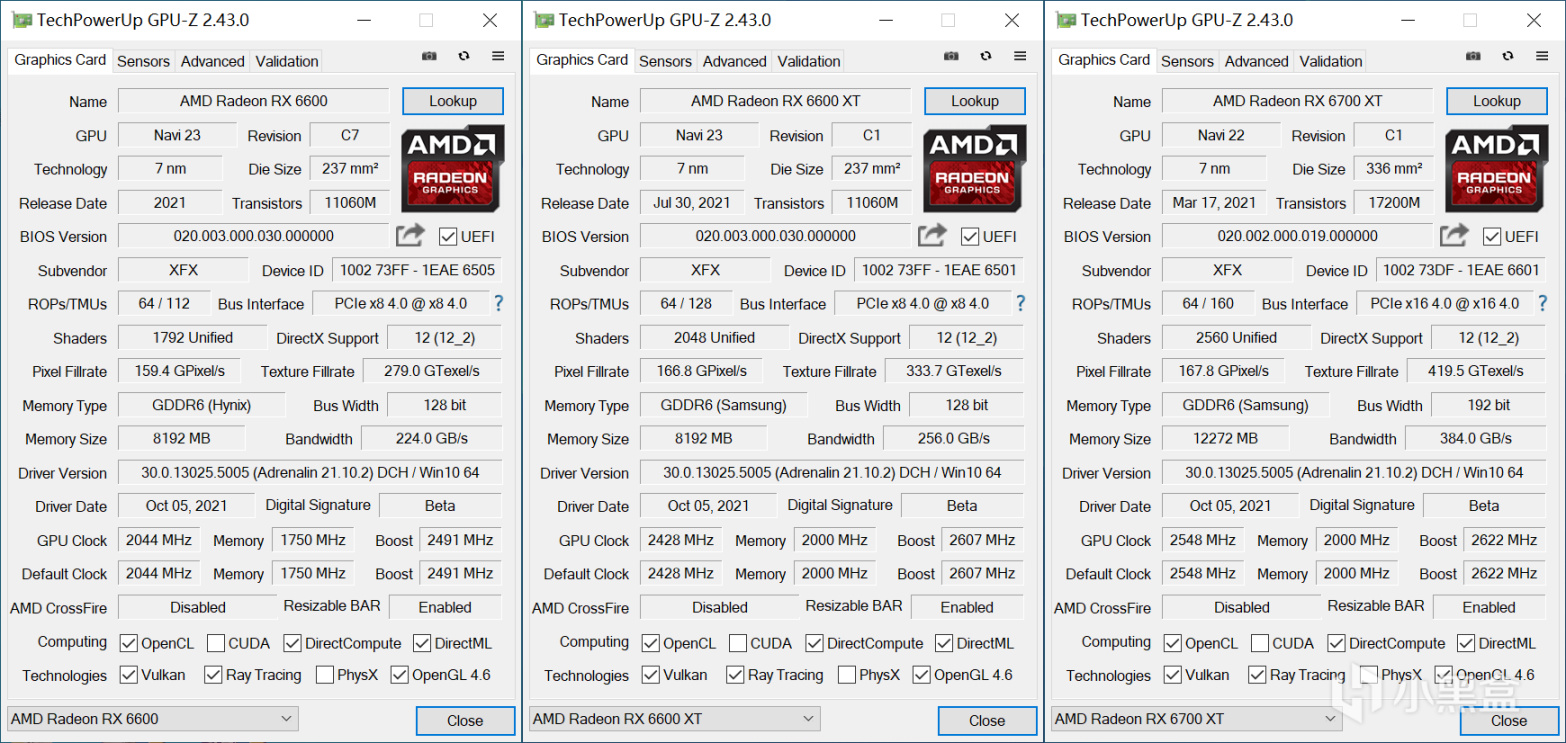Viewport: 1566px width, 743px height.
Task: Toggle UEFI checkbox in RX 6700 XT window
Action: pyautogui.click(x=1492, y=237)
